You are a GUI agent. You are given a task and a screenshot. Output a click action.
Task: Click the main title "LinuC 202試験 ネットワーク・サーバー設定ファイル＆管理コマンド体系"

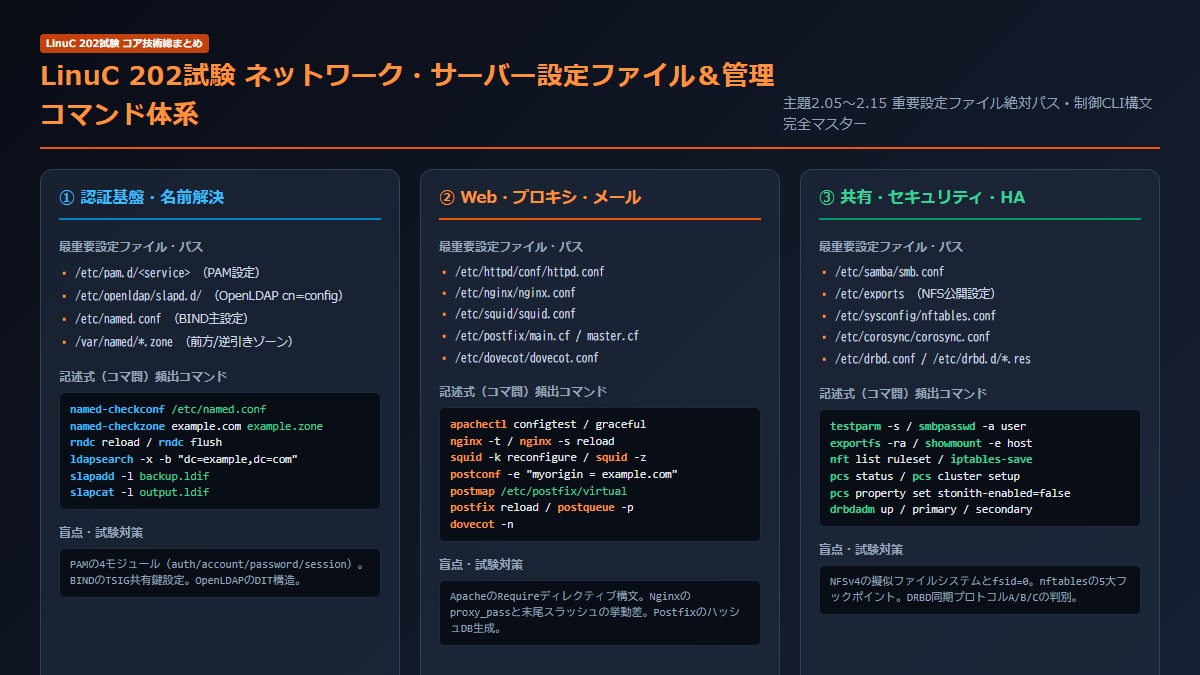point(407,94)
